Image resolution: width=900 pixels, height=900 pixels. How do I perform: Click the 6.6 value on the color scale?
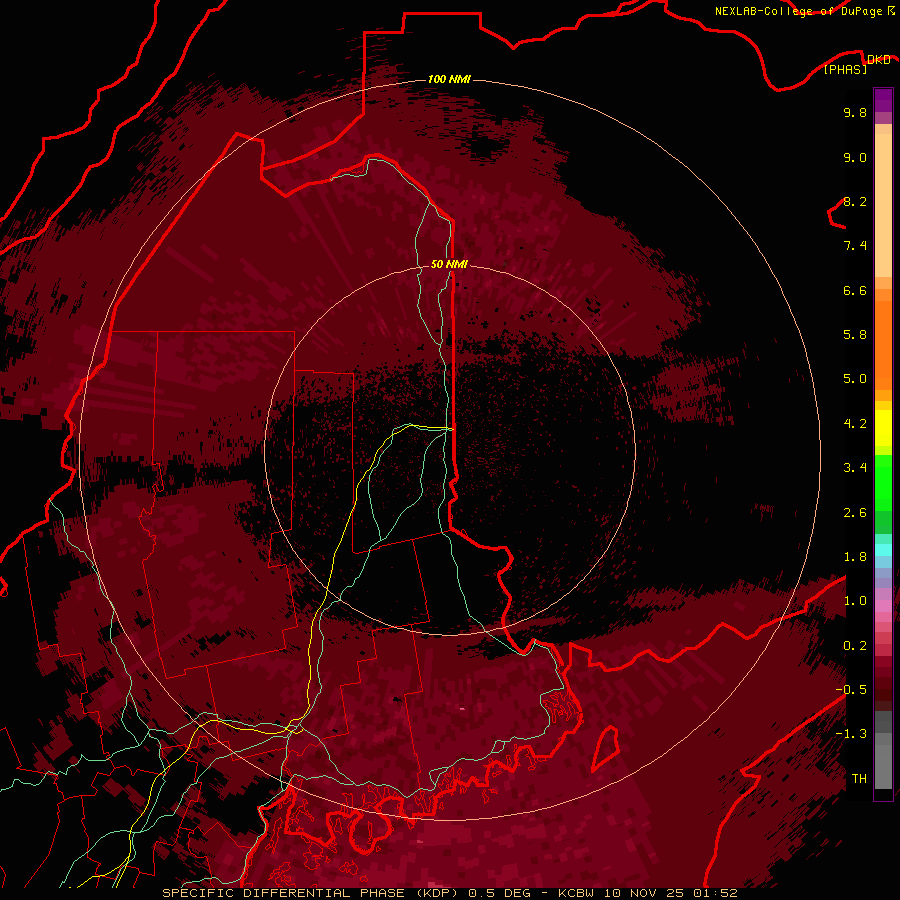coord(855,290)
